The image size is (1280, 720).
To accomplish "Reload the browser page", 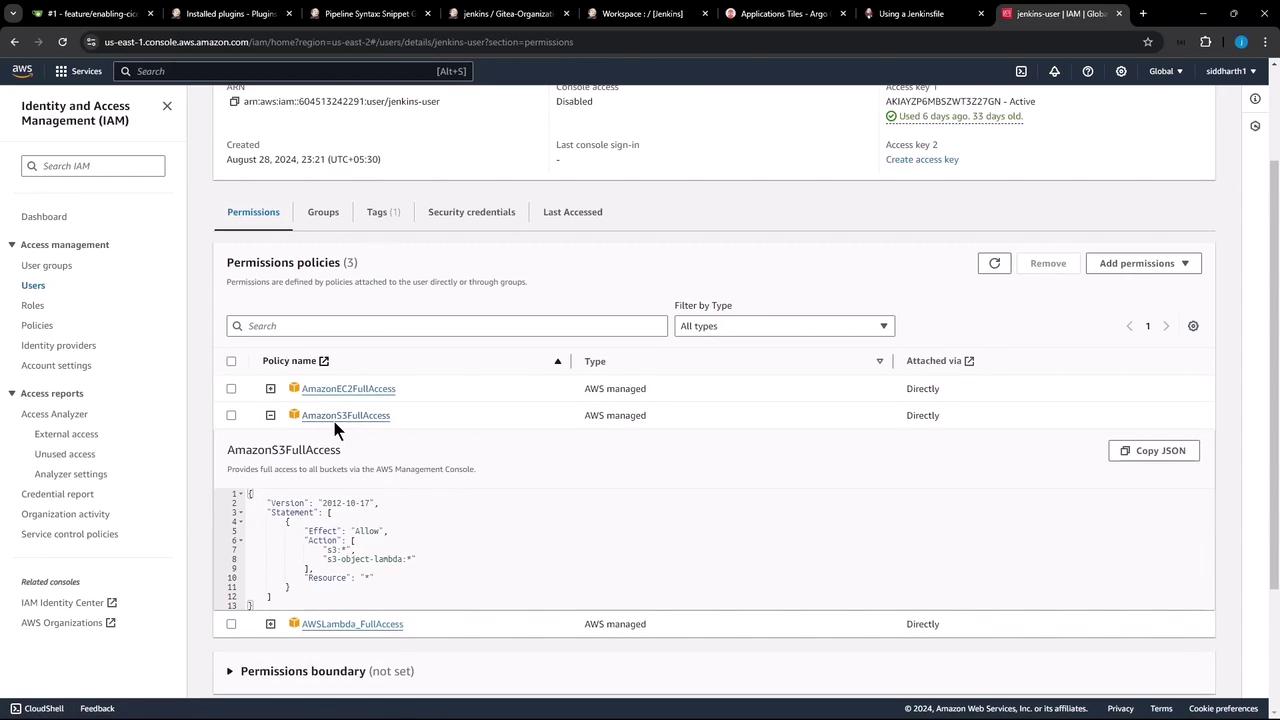I will coord(62,42).
